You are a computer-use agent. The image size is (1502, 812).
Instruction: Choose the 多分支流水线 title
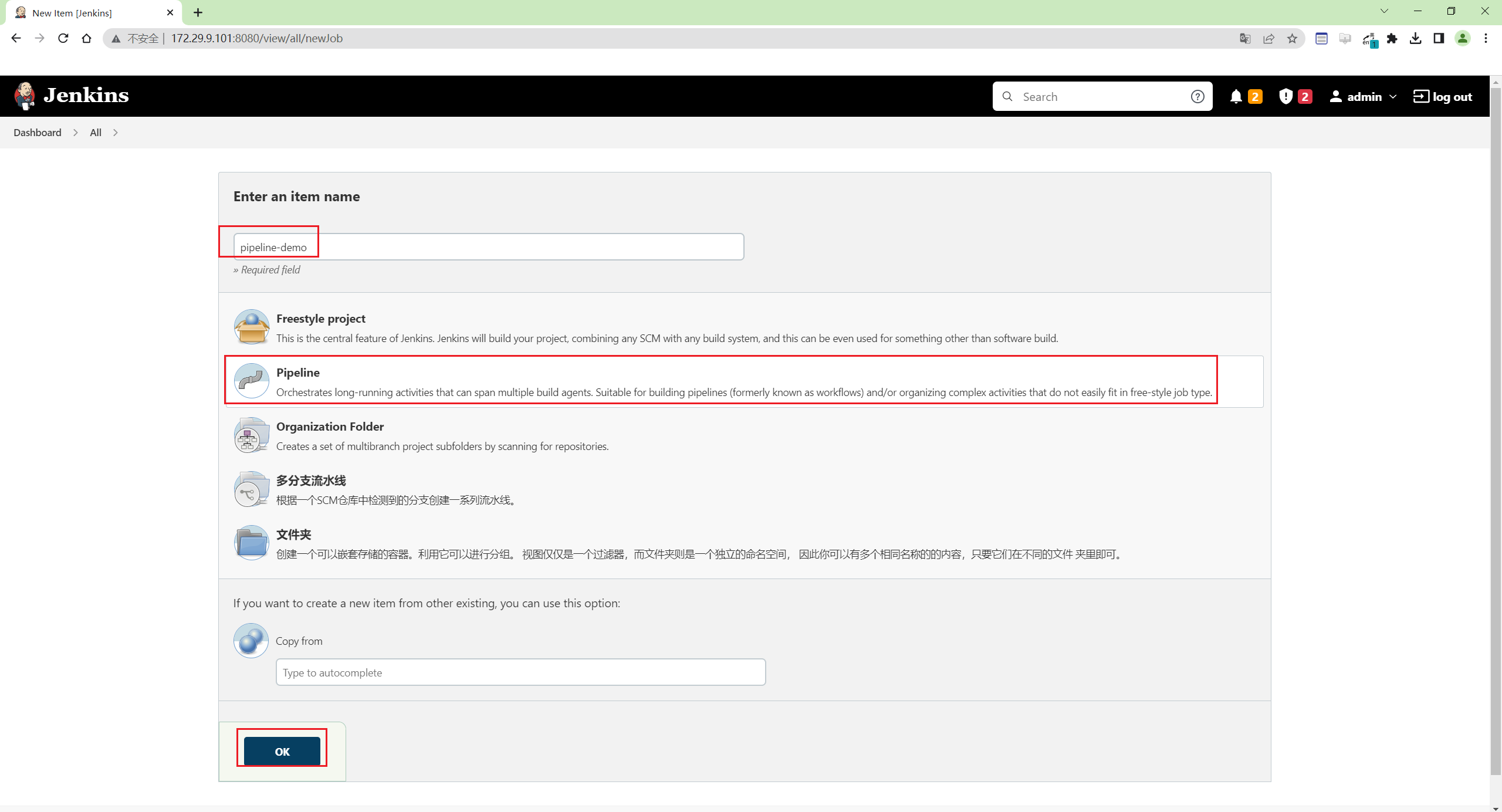[x=311, y=481]
